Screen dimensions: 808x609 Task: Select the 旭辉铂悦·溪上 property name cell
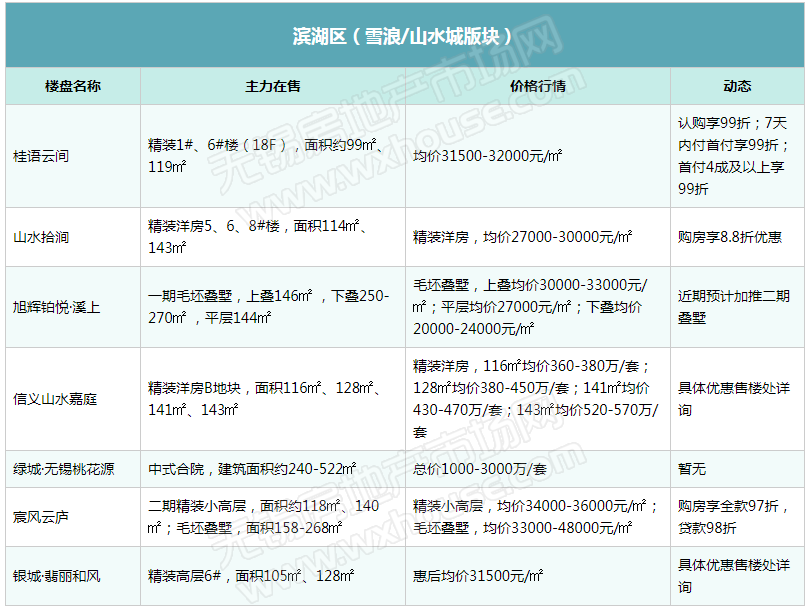(57, 307)
